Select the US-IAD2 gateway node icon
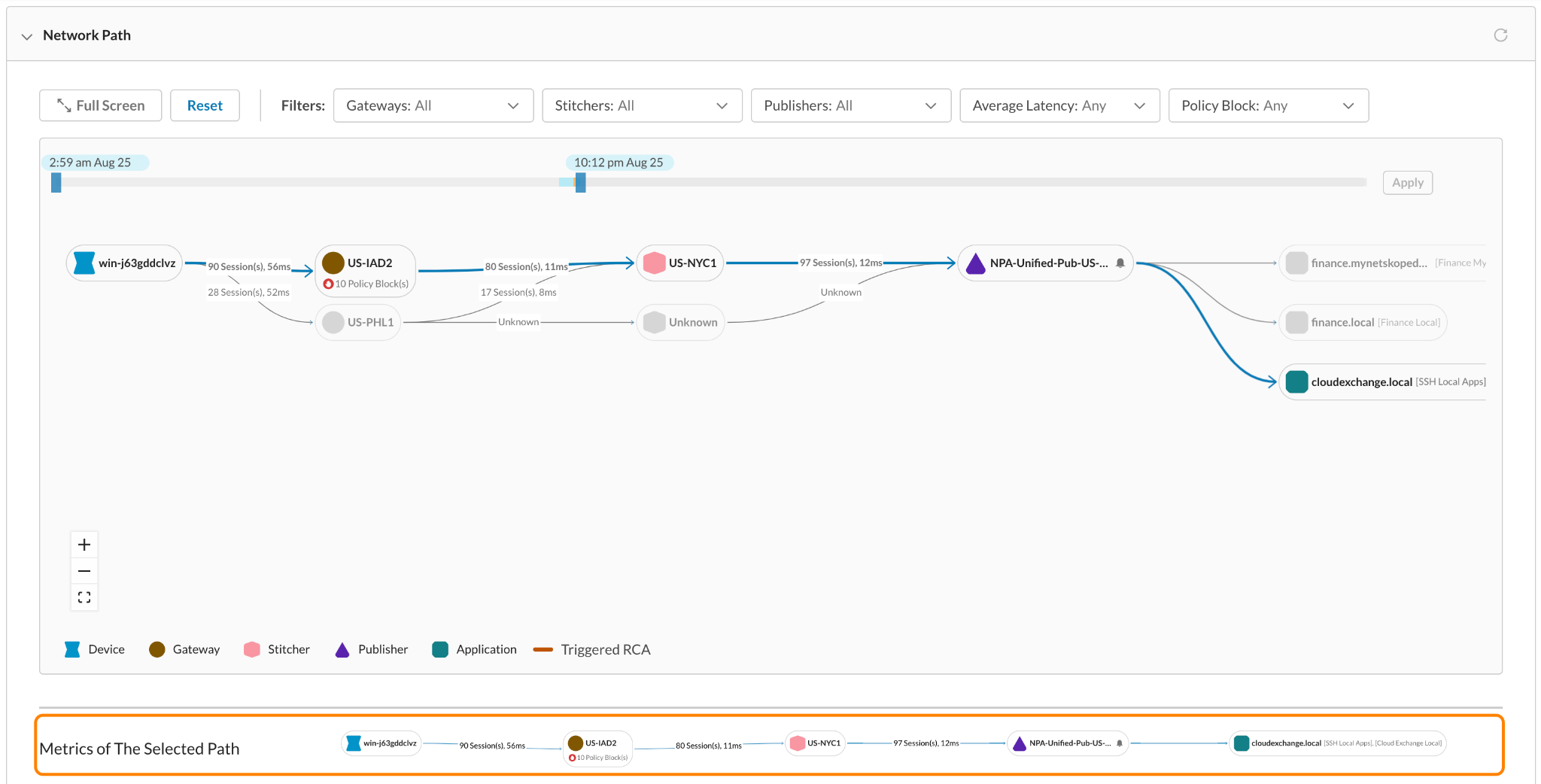Viewport: 1541px width, 784px height. point(333,263)
